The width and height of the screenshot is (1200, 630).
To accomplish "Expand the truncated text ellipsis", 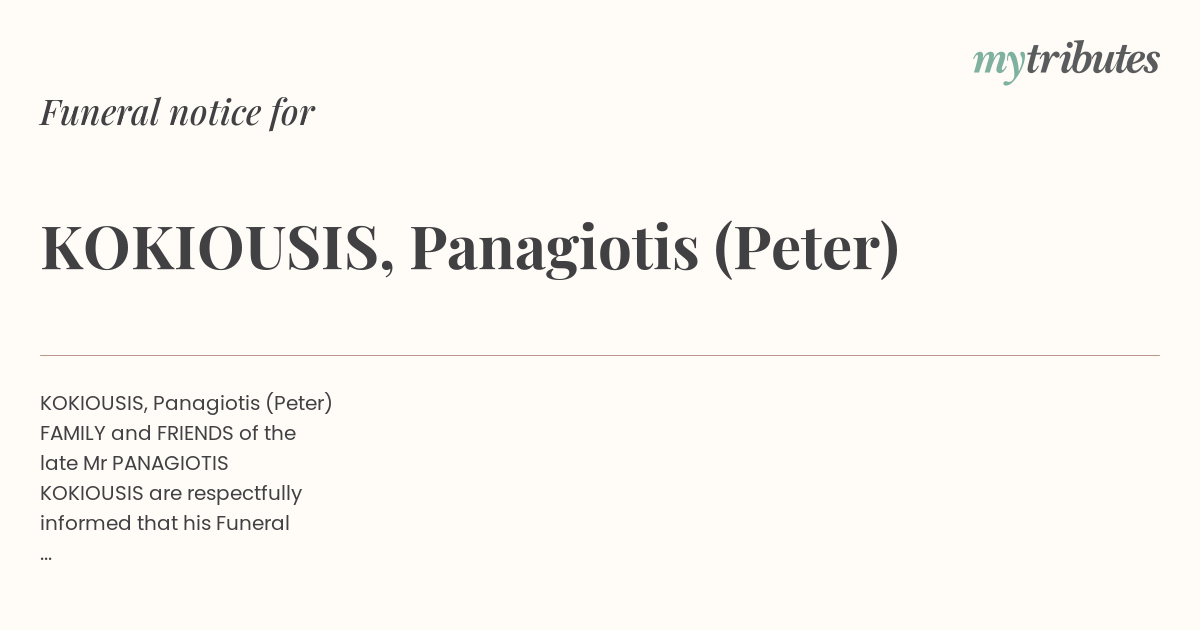I will (x=46, y=557).
